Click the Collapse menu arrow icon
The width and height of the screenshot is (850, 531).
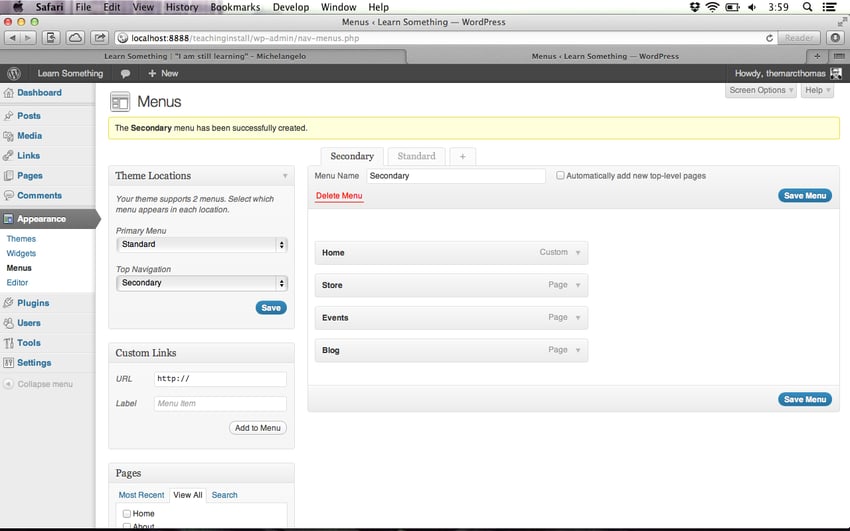(8, 384)
